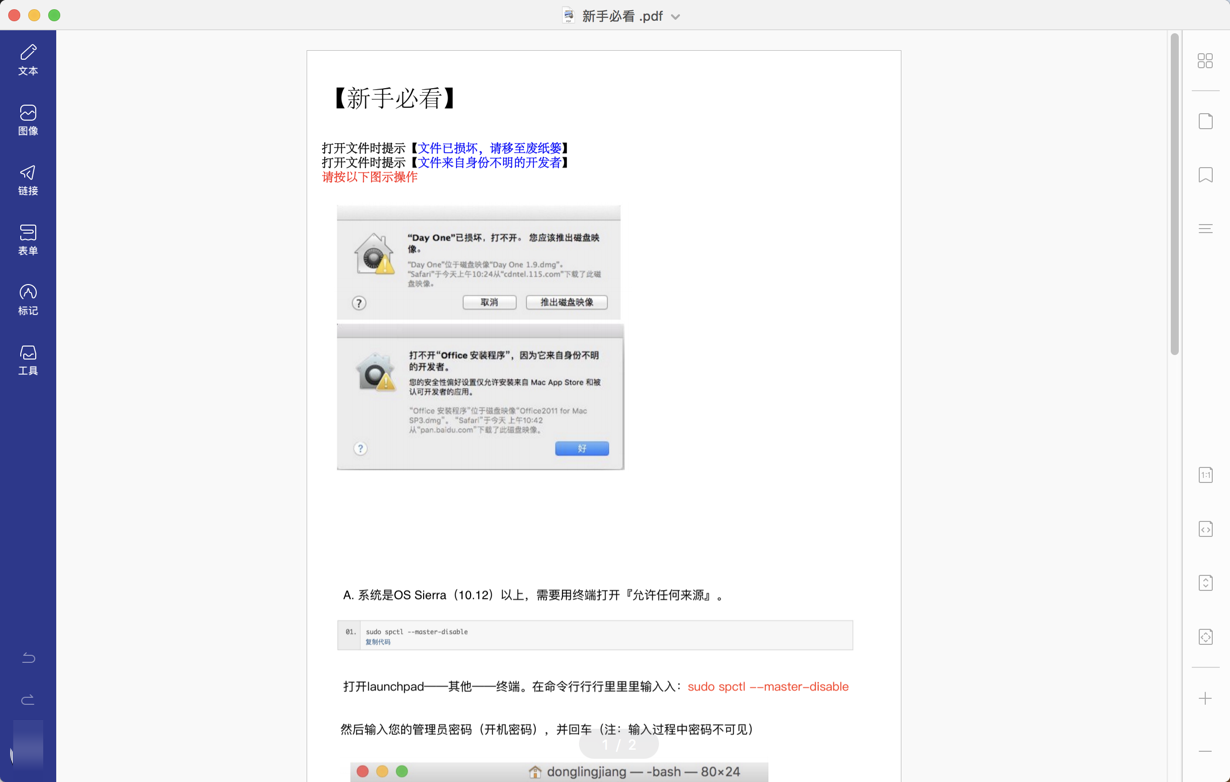Click the Day One warning dialog screenshot
The height and width of the screenshot is (782, 1230).
(x=479, y=263)
